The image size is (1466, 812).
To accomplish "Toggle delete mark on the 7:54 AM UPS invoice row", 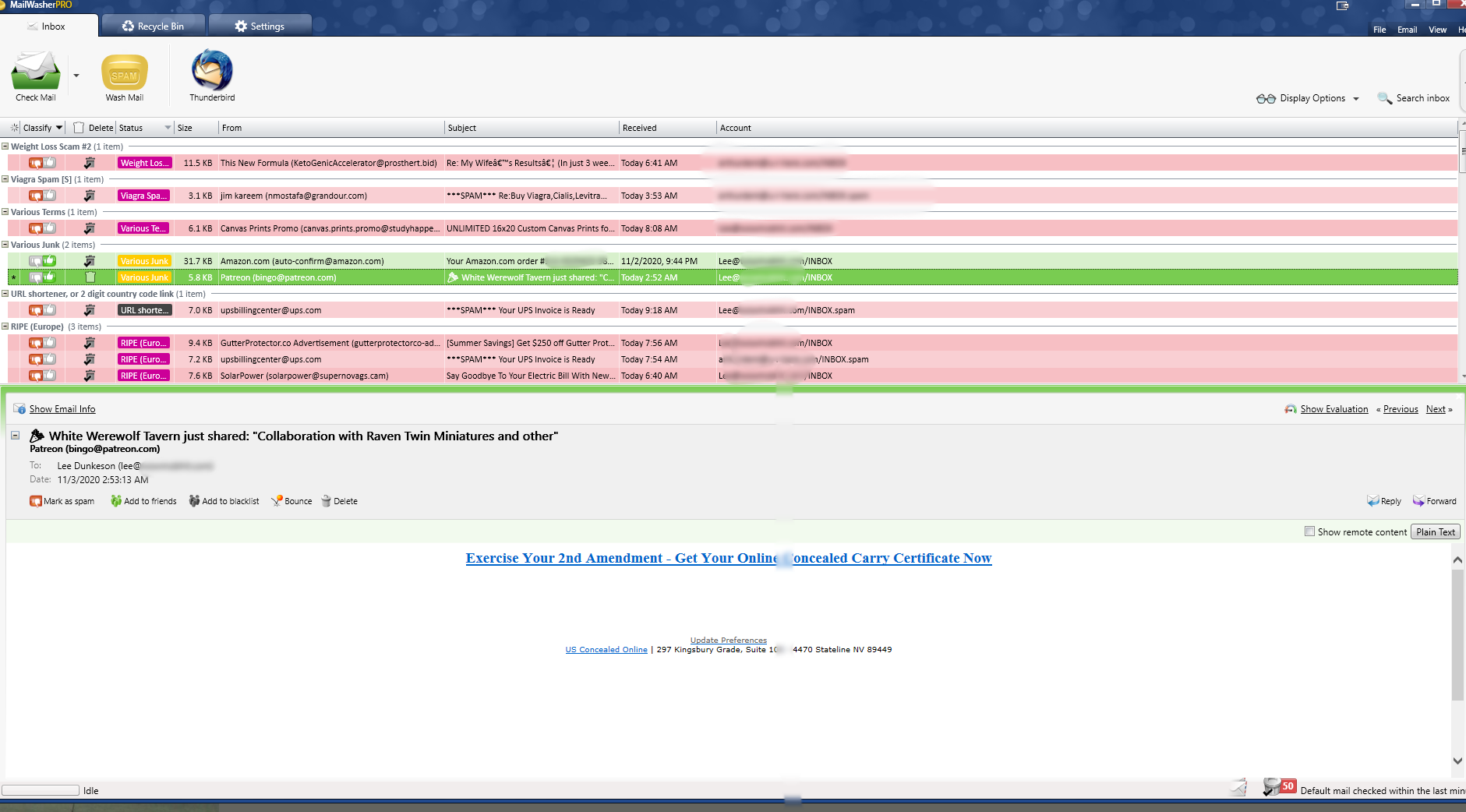I will click(x=90, y=359).
